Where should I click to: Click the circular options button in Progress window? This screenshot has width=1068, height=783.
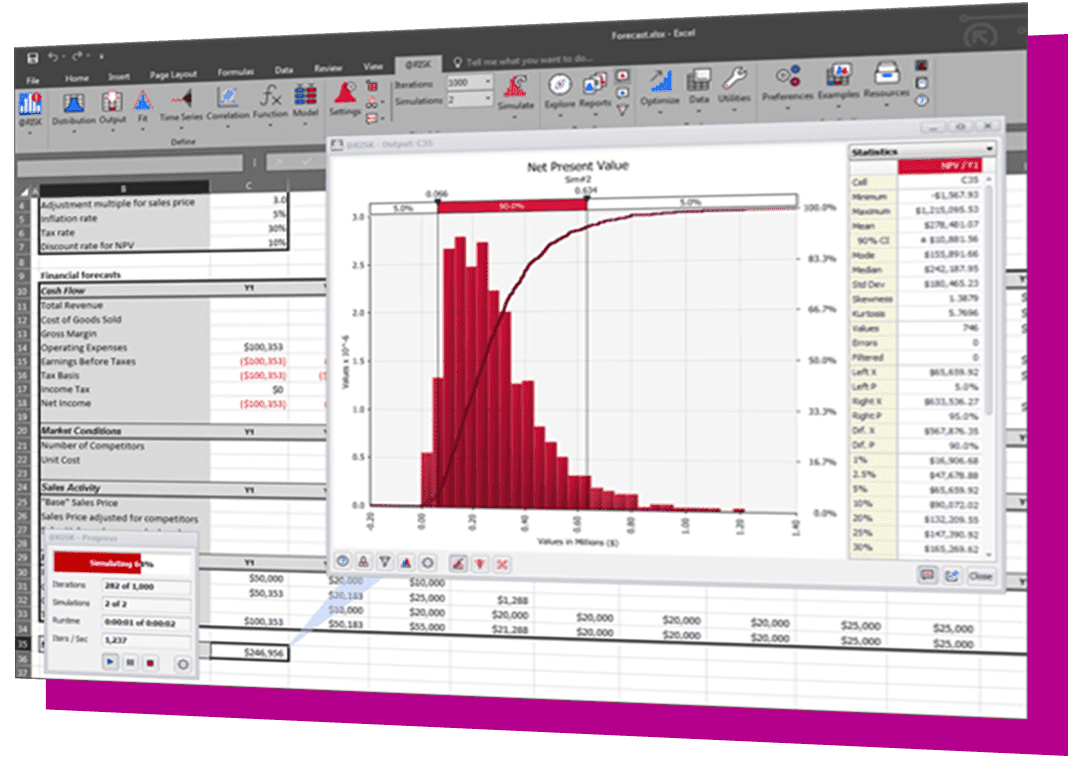click(183, 664)
